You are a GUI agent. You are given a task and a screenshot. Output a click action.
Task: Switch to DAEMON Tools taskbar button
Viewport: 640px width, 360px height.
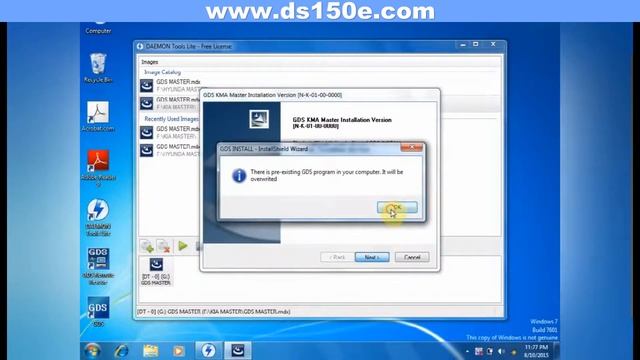coord(209,351)
